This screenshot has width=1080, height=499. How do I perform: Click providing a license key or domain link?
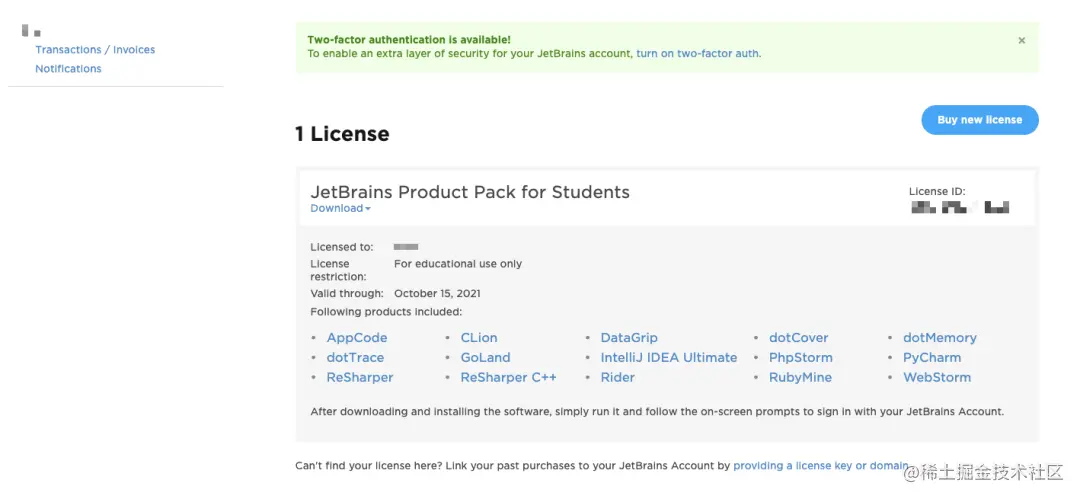[x=820, y=466]
